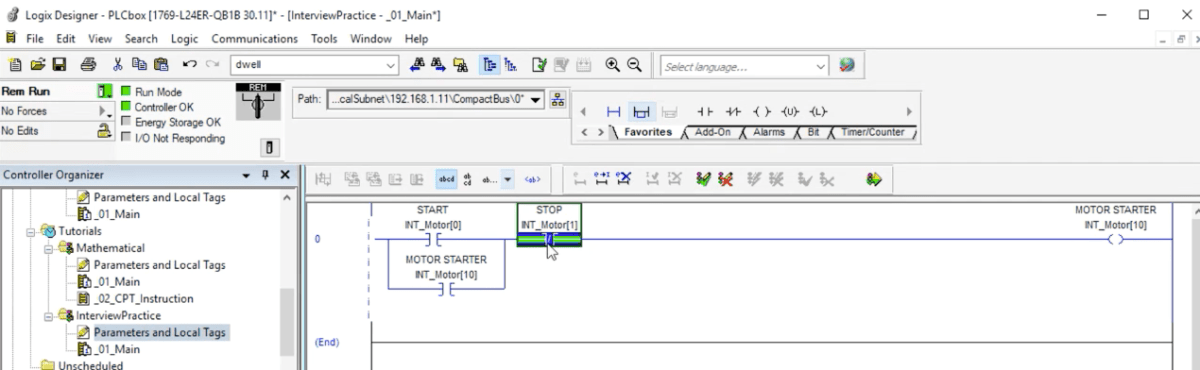
Task: Open the Tools menu
Action: (x=324, y=38)
